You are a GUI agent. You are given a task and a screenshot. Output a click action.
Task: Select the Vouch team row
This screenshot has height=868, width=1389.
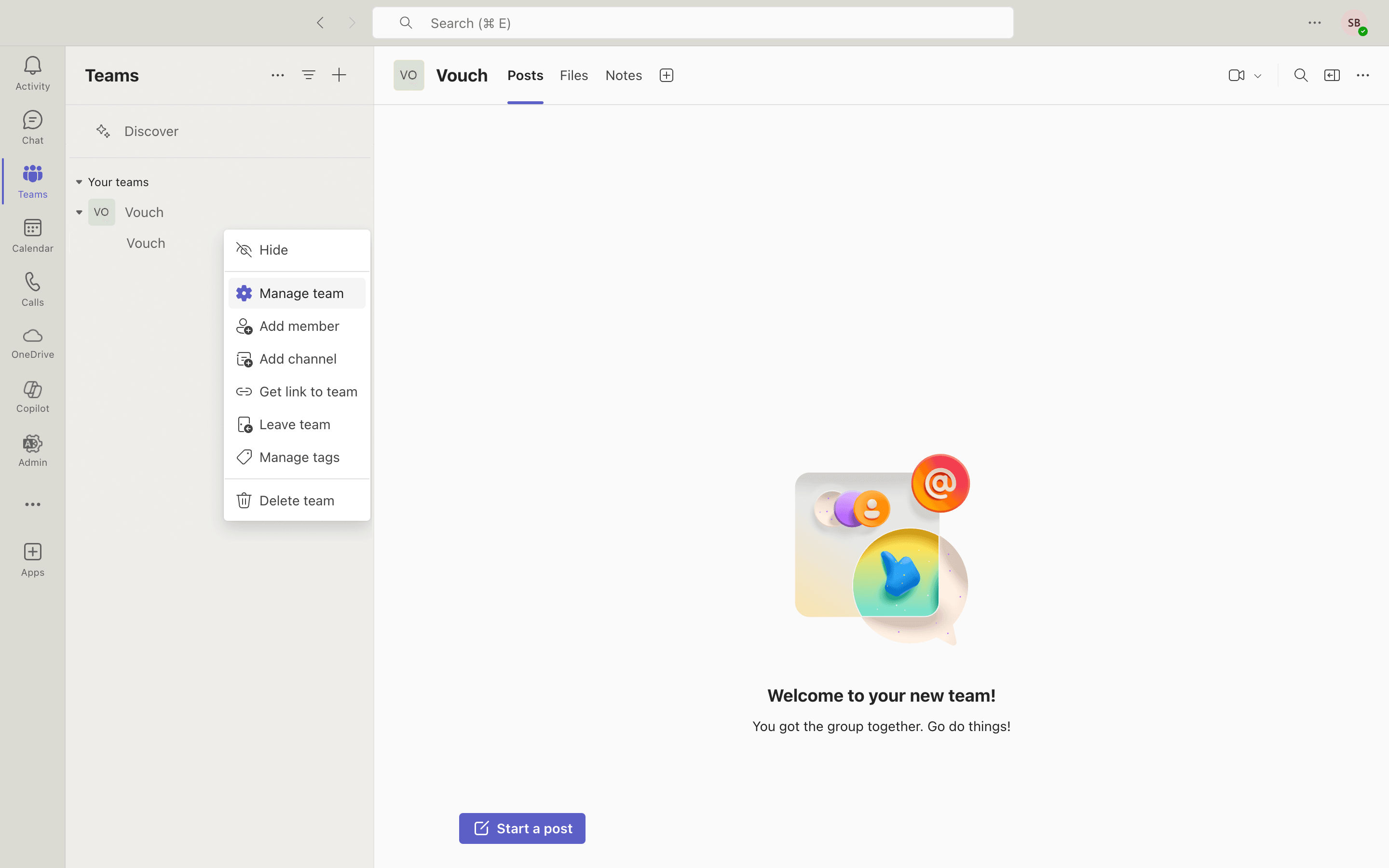[x=220, y=212]
